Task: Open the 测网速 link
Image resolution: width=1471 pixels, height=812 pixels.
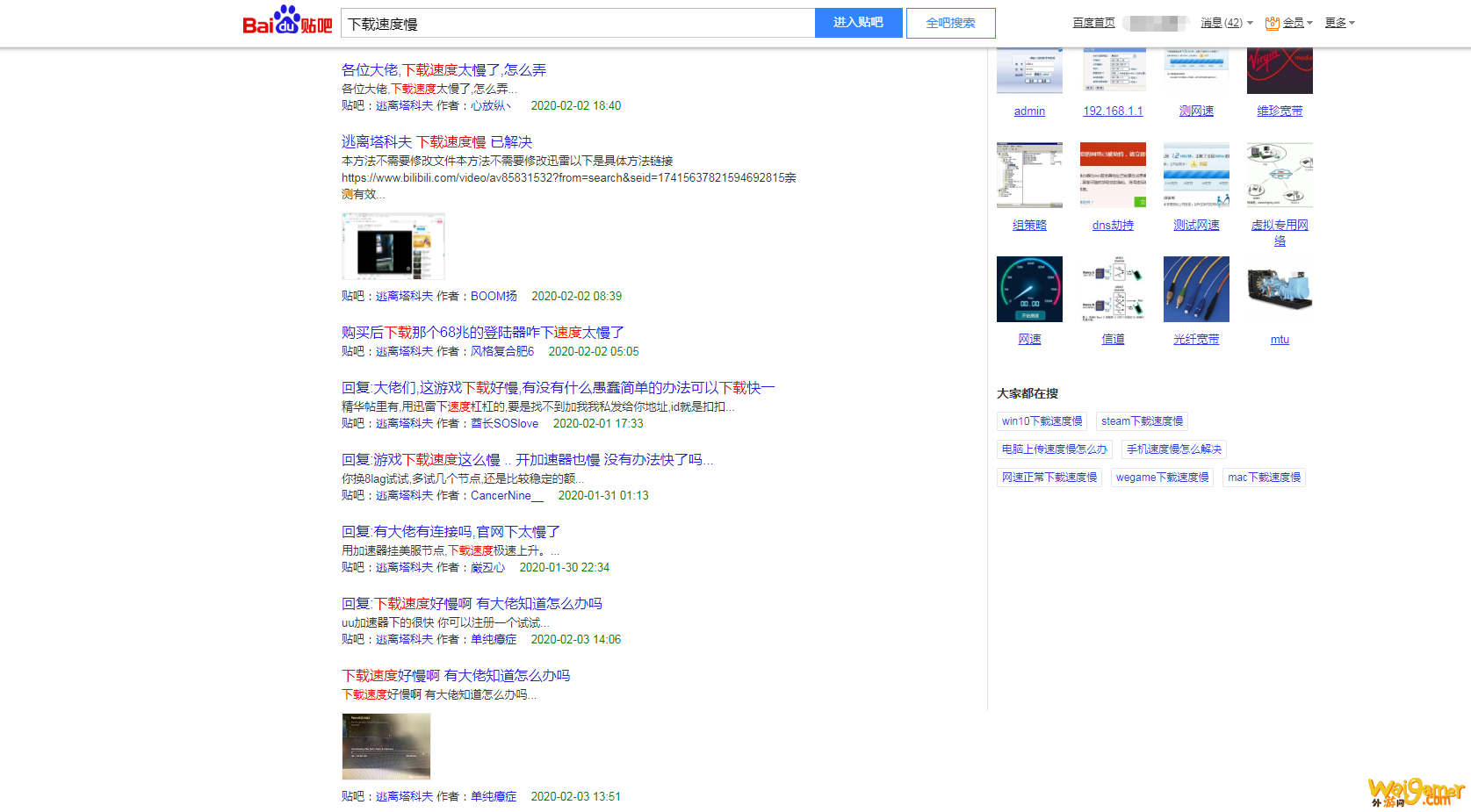Action: tap(1196, 111)
